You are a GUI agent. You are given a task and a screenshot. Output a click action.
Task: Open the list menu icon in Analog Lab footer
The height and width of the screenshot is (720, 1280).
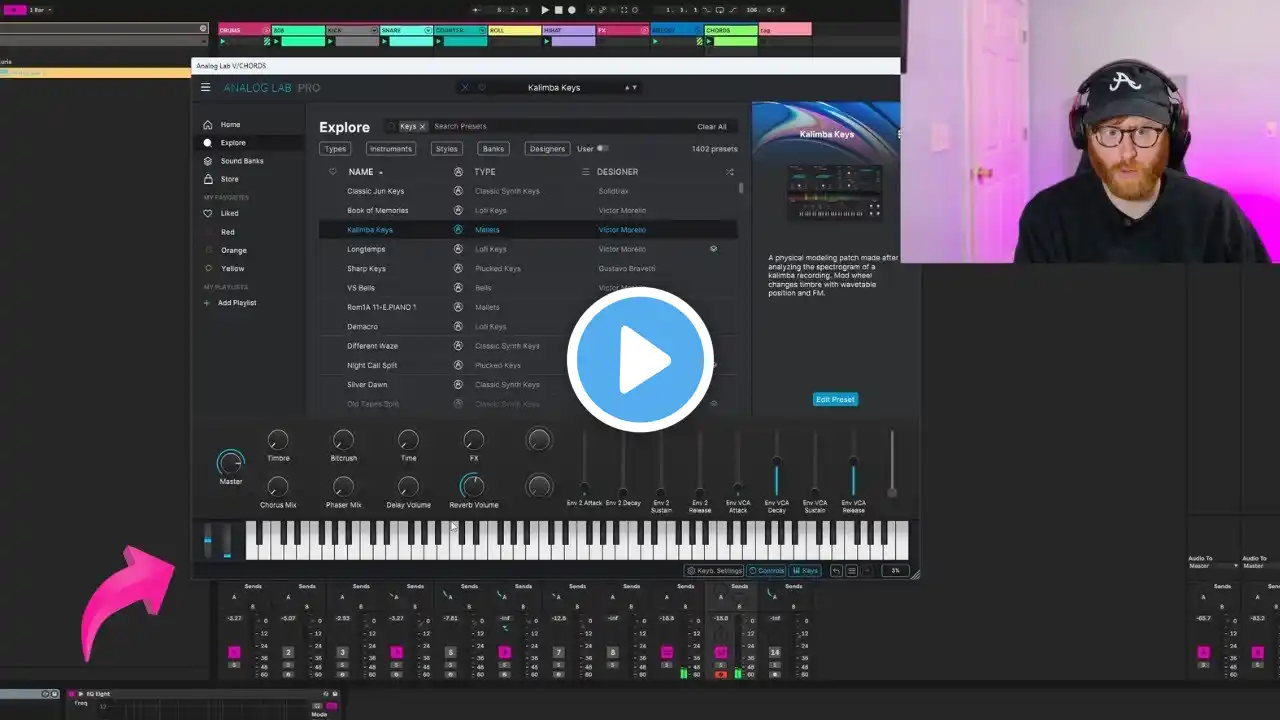pyautogui.click(x=852, y=571)
